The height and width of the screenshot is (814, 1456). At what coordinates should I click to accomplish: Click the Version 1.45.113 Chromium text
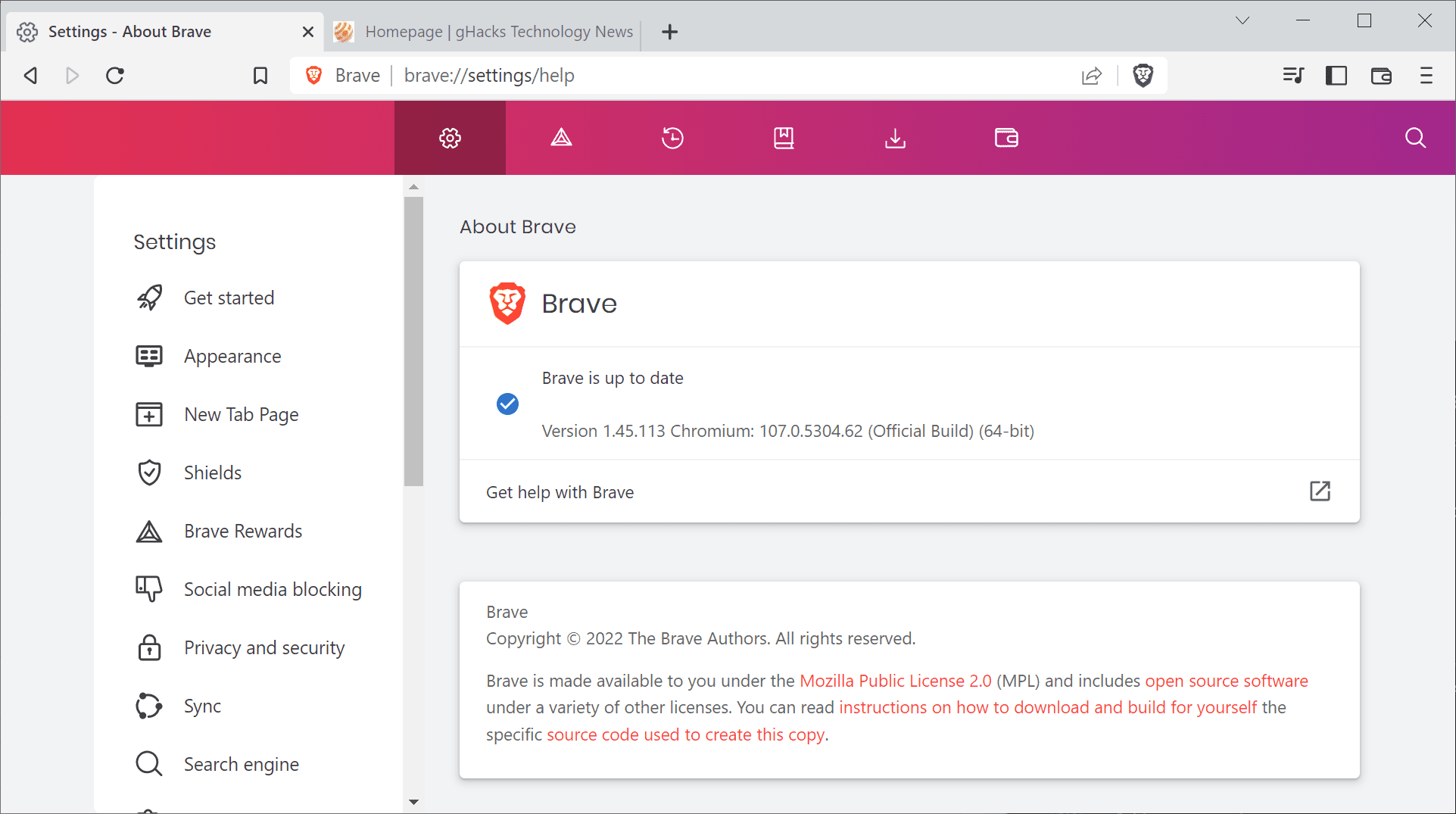coord(788,431)
